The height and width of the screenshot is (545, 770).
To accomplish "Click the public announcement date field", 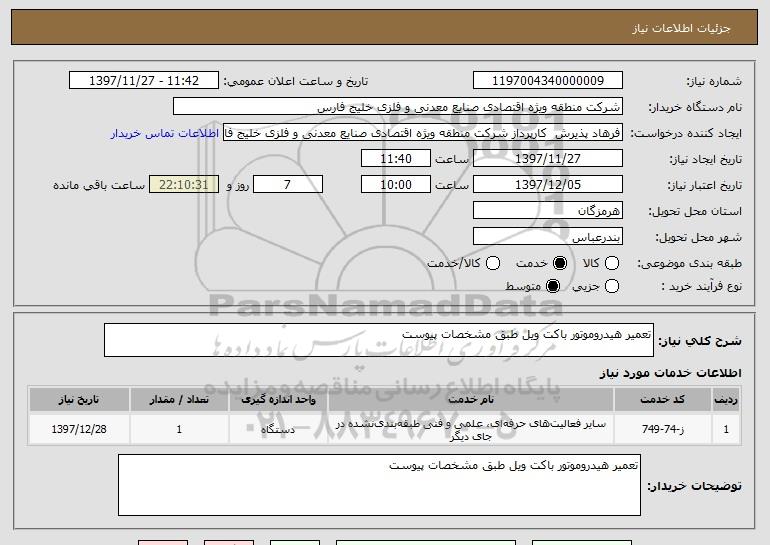I will pyautogui.click(x=144, y=81).
